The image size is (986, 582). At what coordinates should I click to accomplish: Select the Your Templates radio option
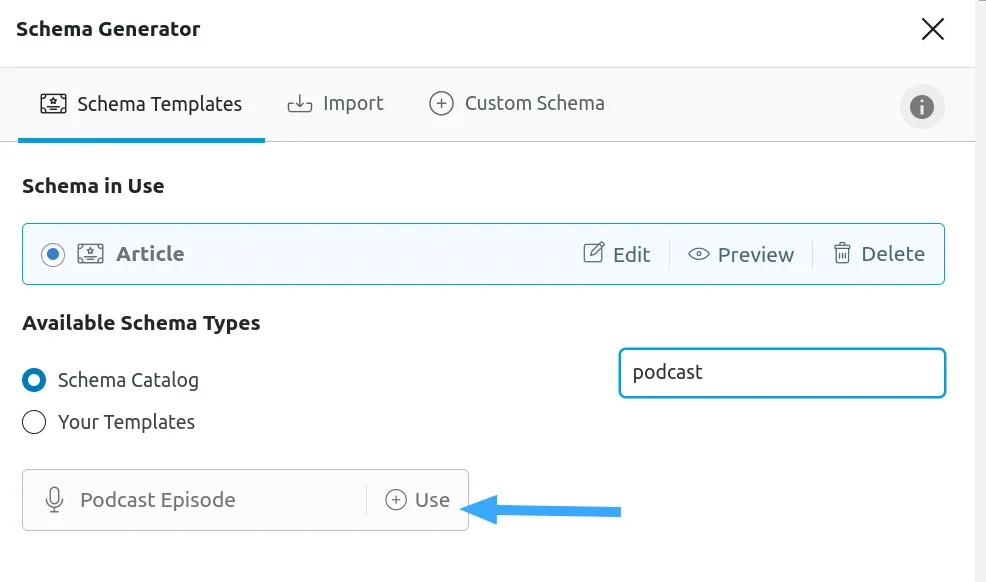tap(34, 422)
